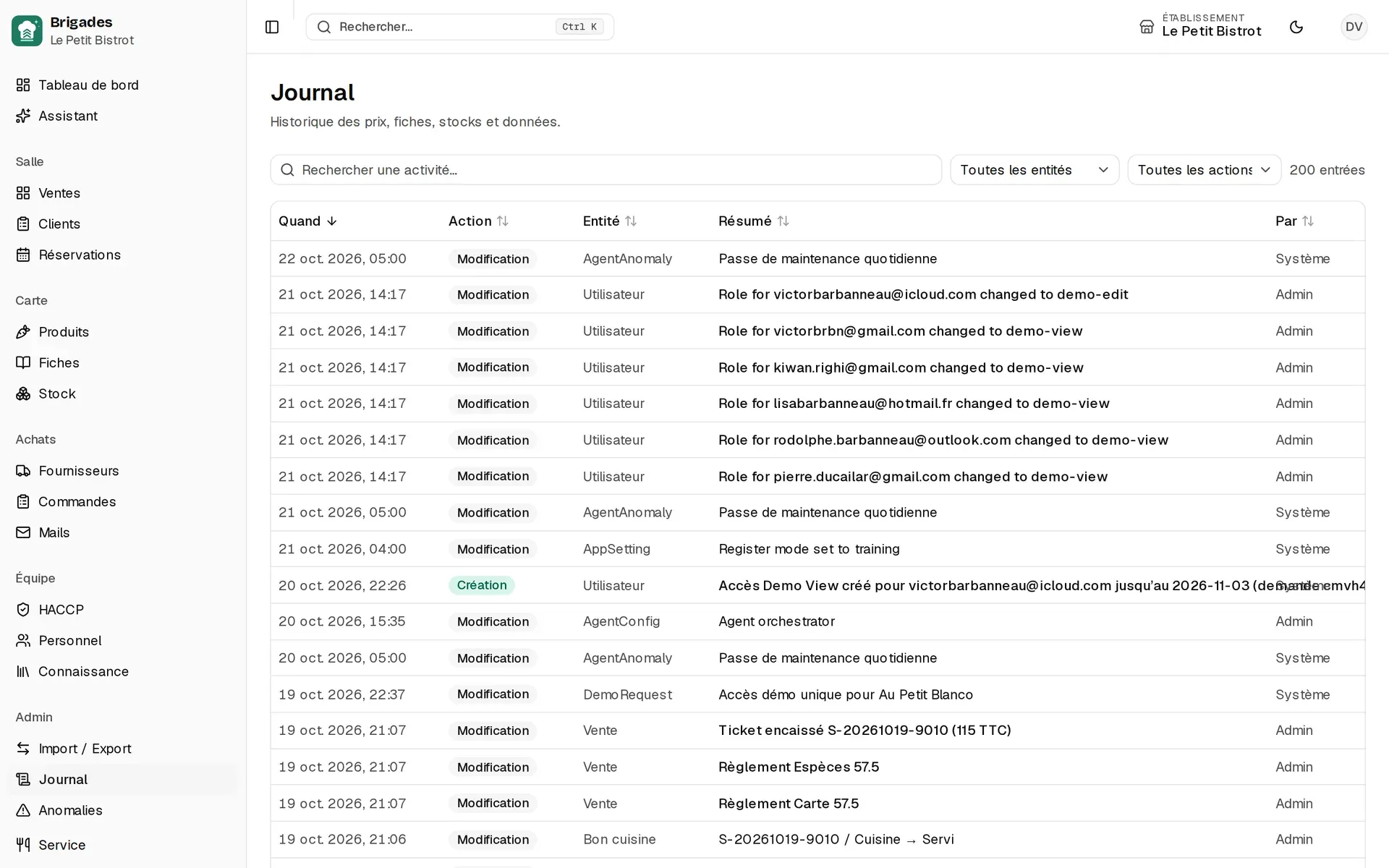The height and width of the screenshot is (868, 1389).
Task: Open the Établissement Le Petit Bistrot selector
Action: pos(1200,27)
